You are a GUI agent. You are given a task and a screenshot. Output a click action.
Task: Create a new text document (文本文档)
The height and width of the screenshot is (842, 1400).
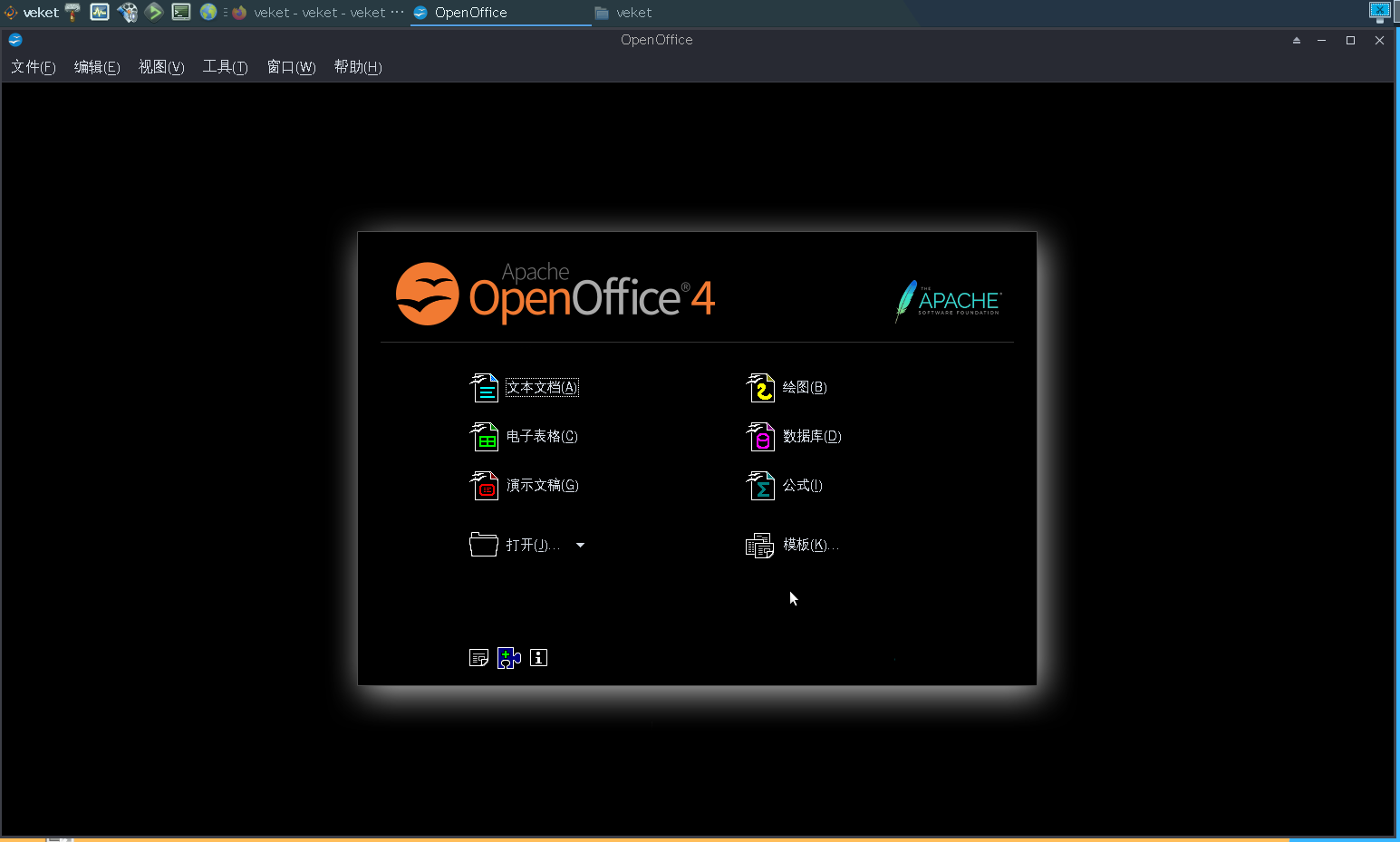[x=524, y=388]
